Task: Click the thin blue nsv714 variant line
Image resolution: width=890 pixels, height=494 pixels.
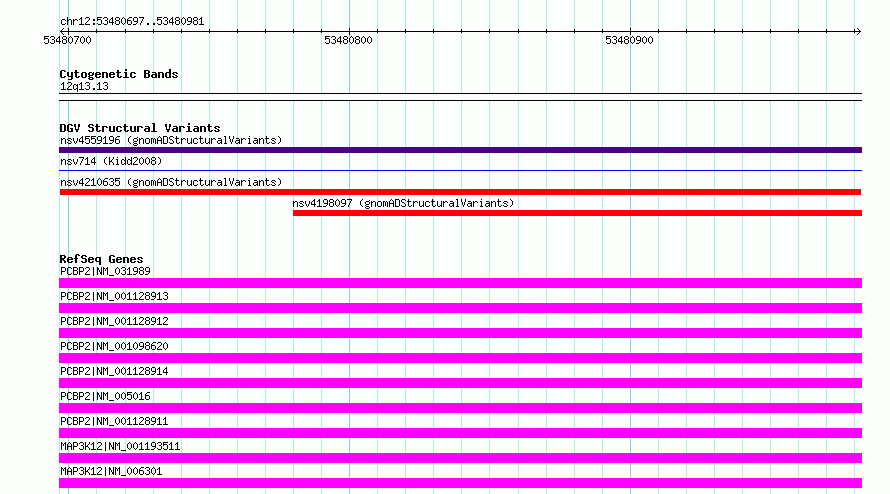Action: [460, 170]
